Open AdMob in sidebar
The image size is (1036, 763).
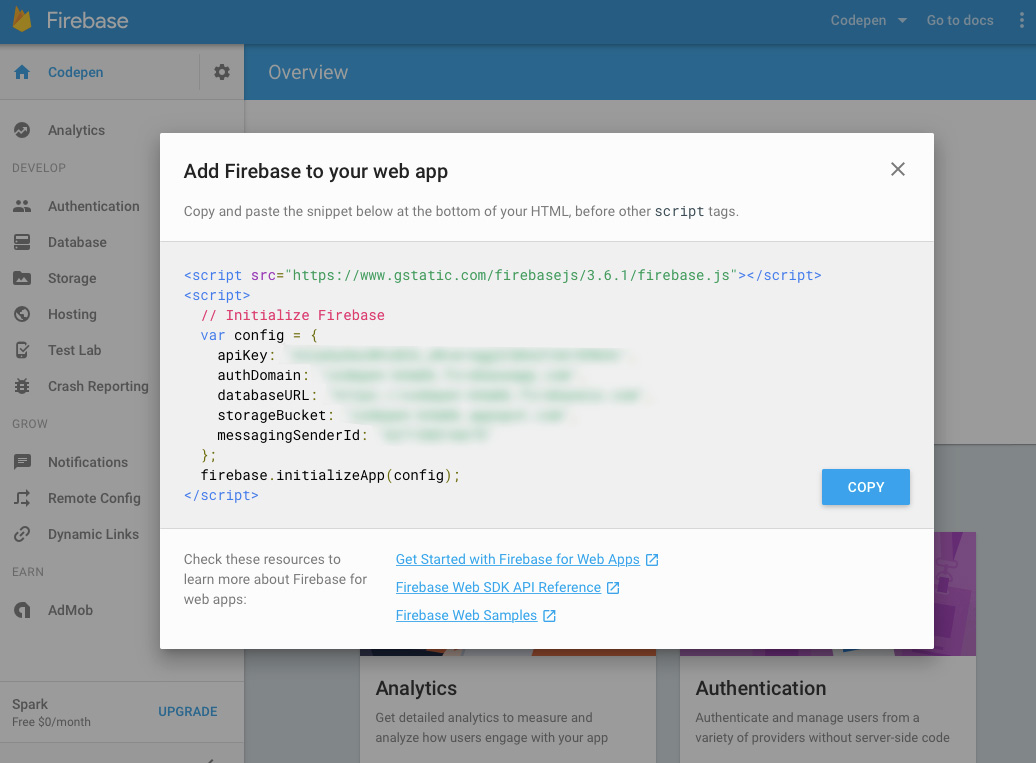70,610
